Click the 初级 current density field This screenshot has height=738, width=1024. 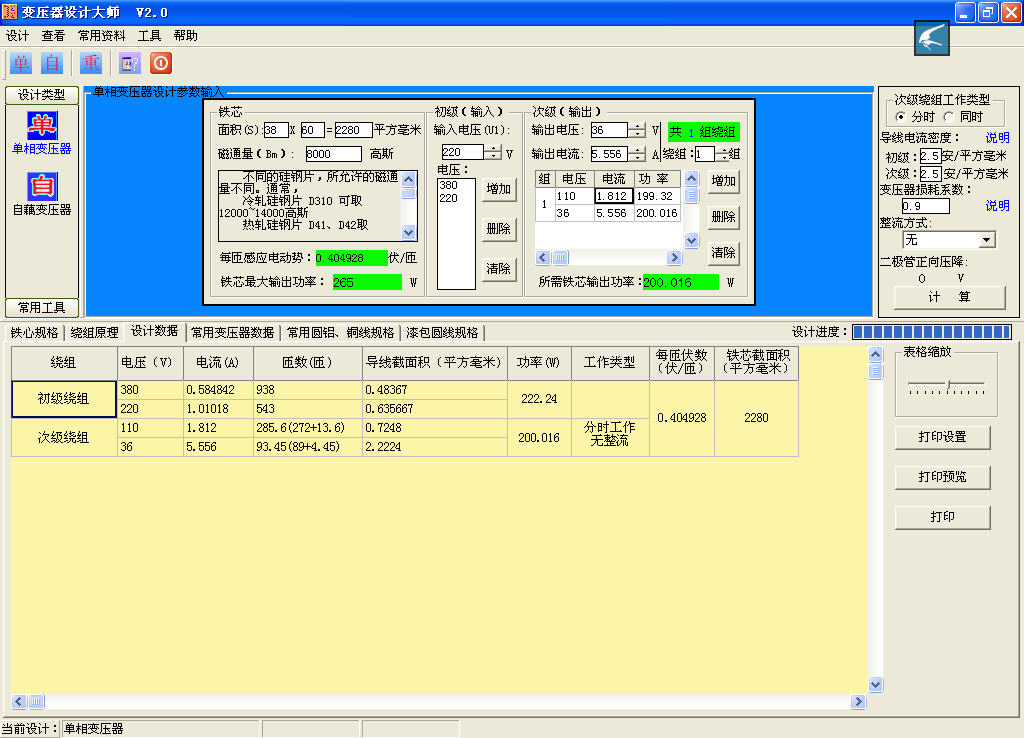931,156
